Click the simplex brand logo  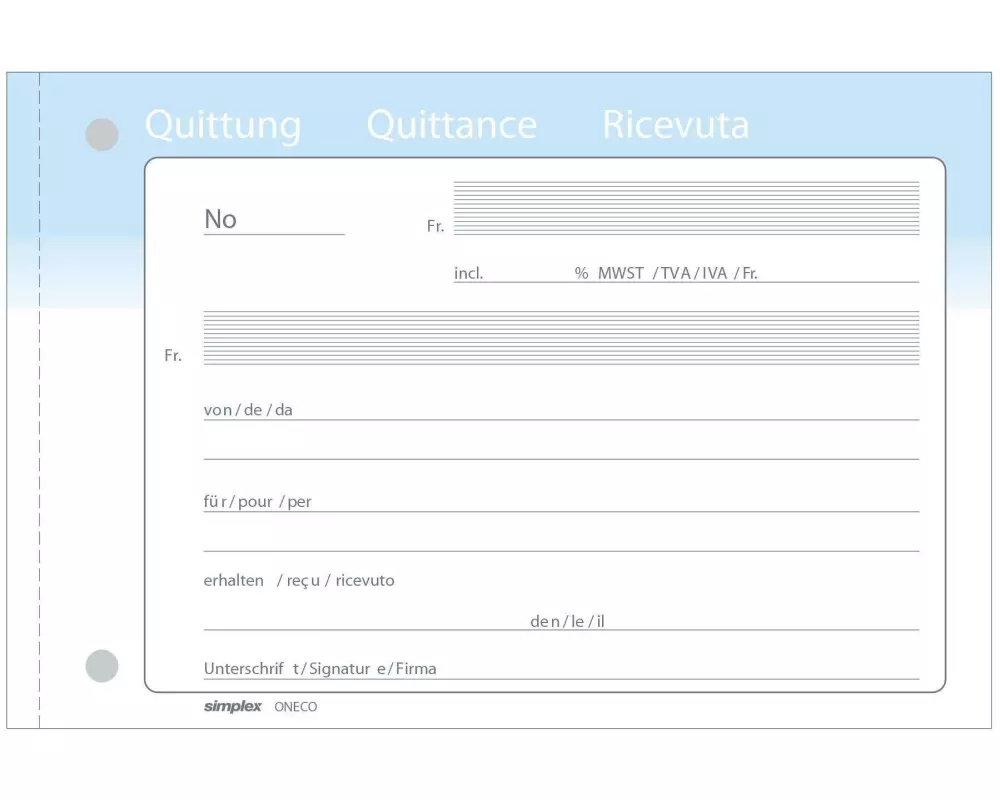click(x=232, y=707)
